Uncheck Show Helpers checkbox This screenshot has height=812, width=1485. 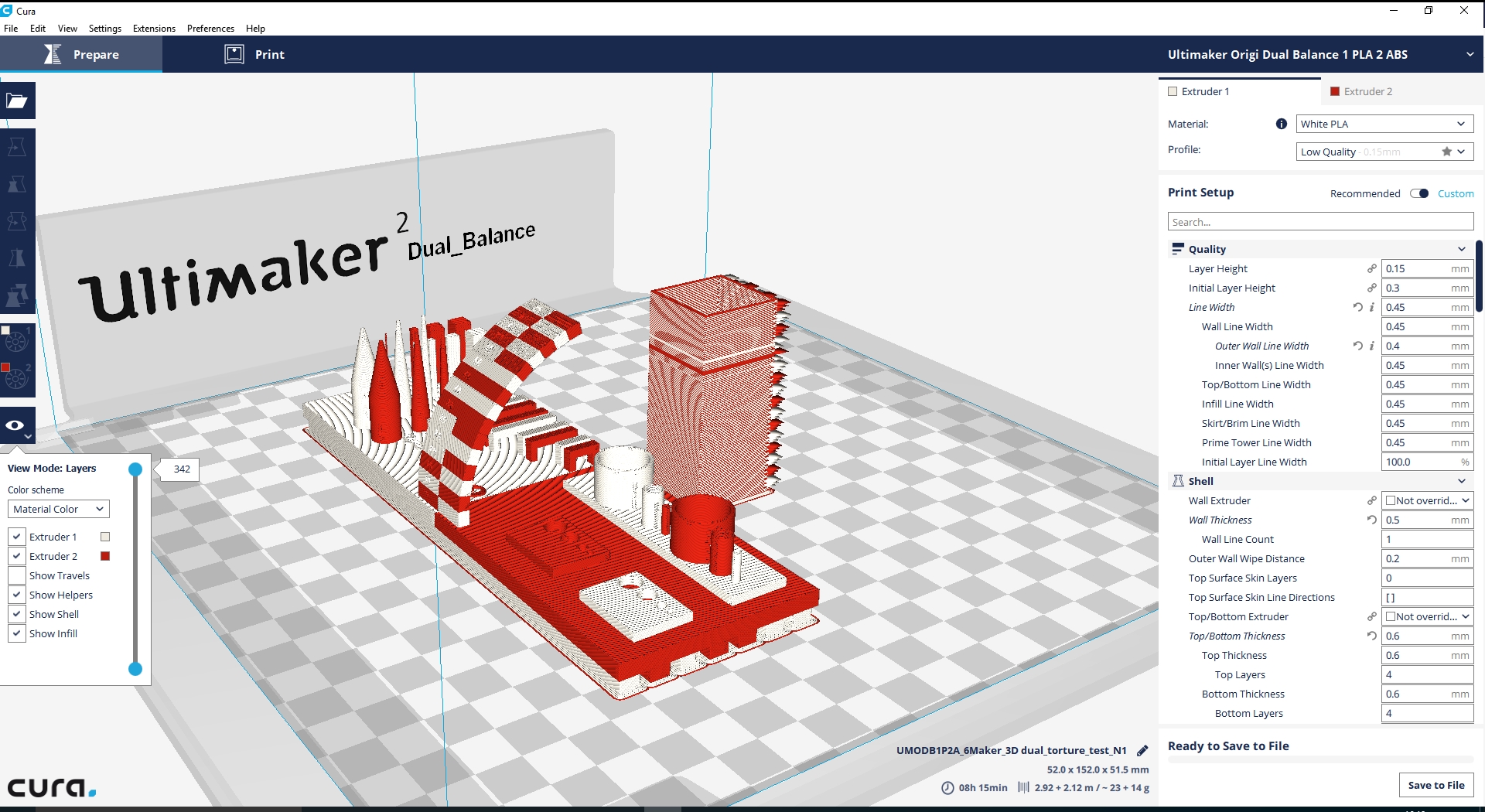point(16,595)
